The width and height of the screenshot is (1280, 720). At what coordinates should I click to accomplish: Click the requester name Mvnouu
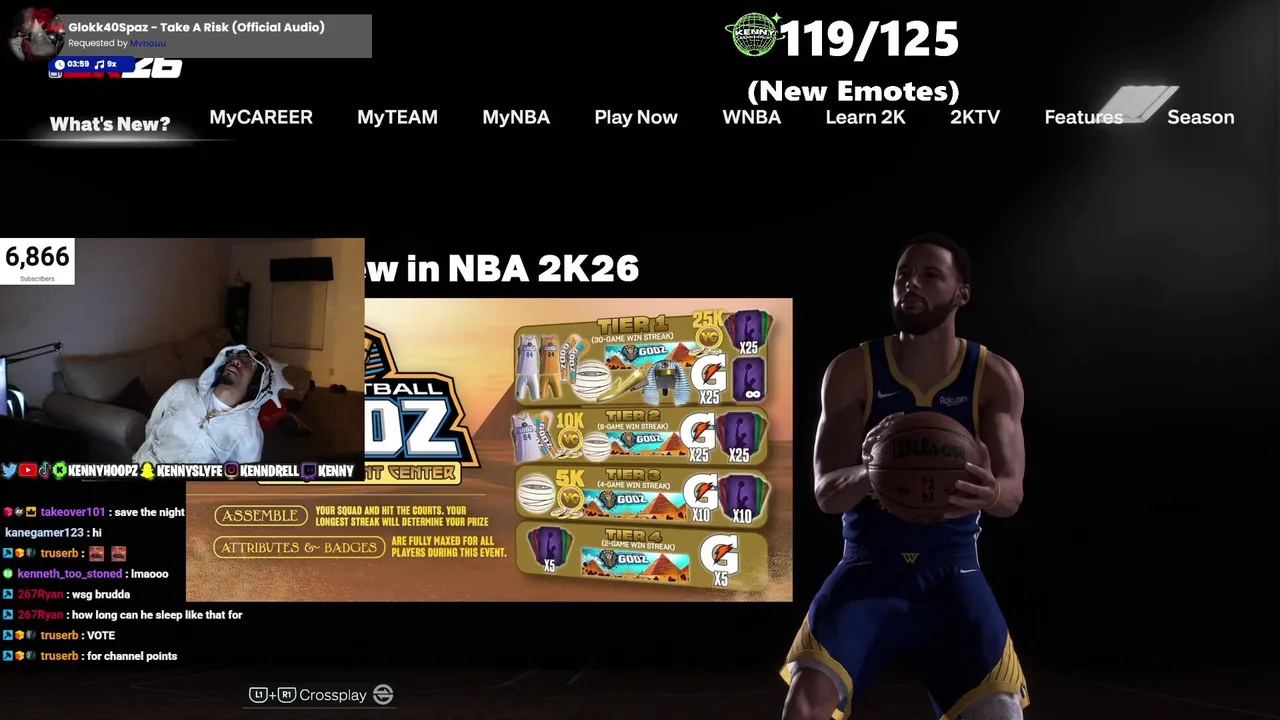click(148, 43)
